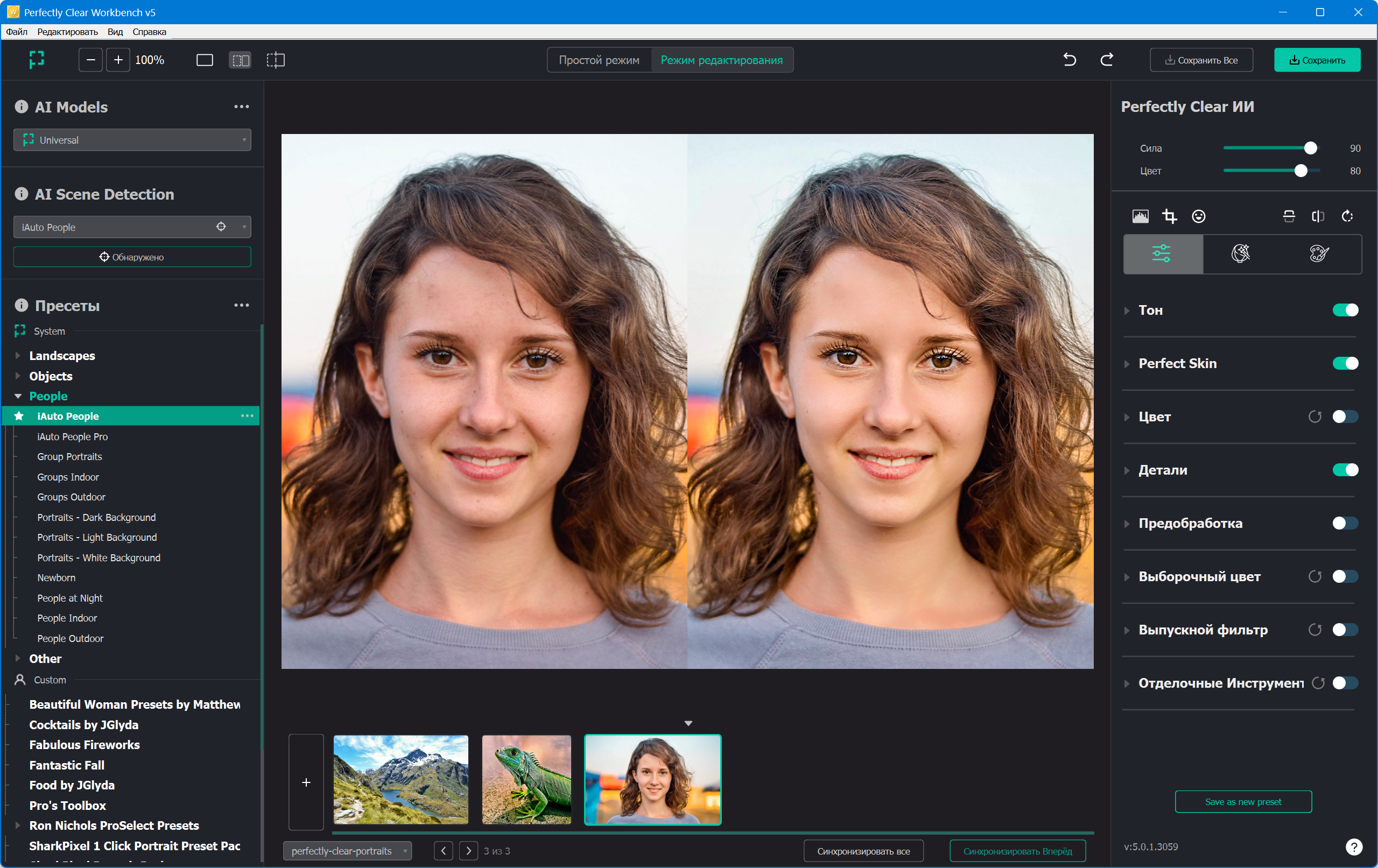Viewport: 1378px width, 868px height.
Task: Switch to split side-by-side view icon
Action: tap(240, 60)
